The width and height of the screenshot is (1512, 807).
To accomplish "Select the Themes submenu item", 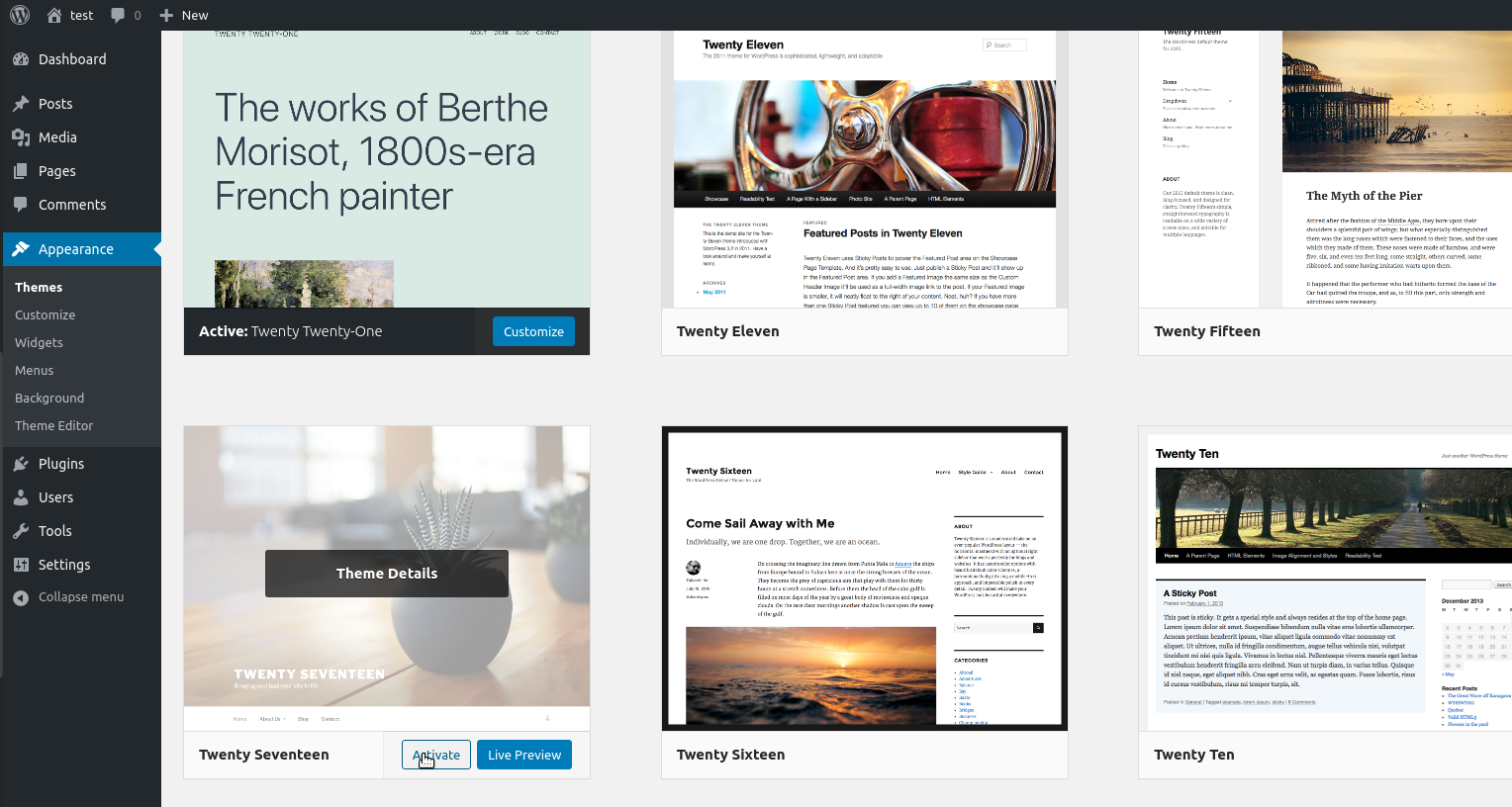I will pos(39,288).
